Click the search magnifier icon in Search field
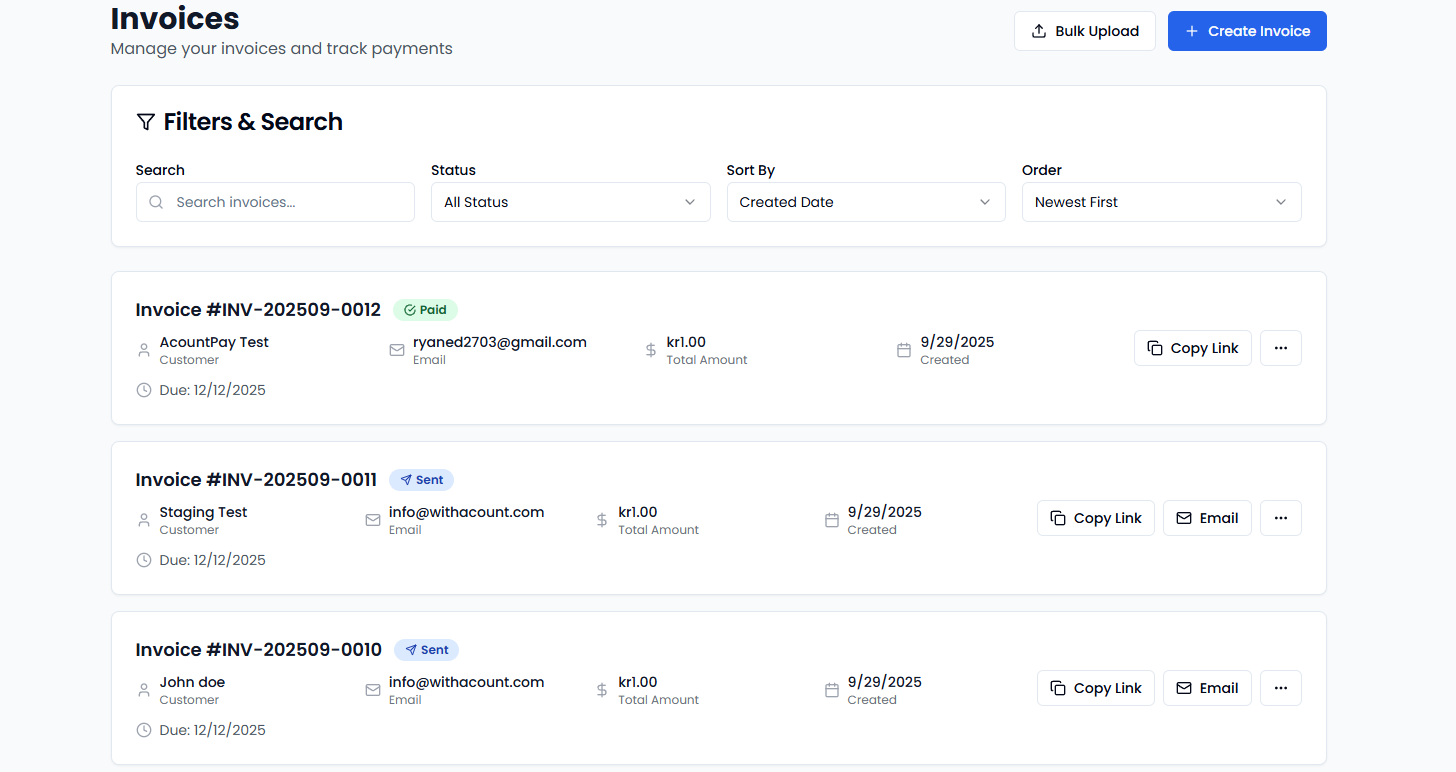 pyautogui.click(x=156, y=202)
